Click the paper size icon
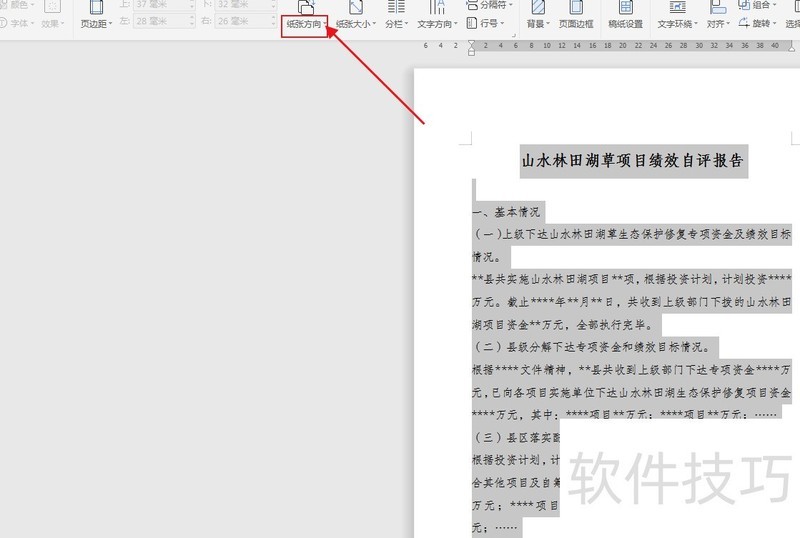The height and width of the screenshot is (538, 800). pos(356,7)
